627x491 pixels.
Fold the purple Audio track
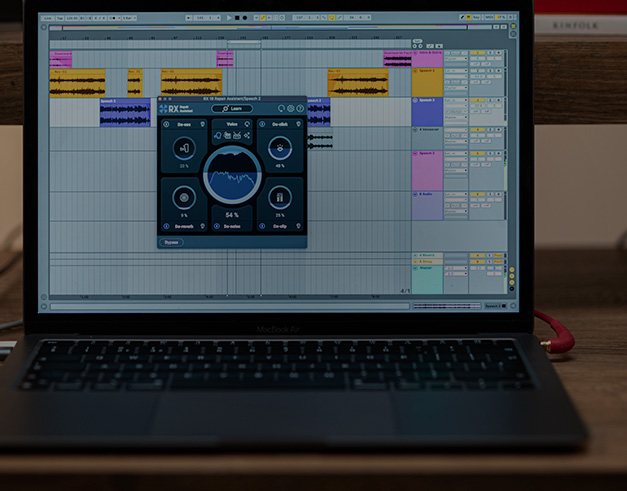[x=415, y=194]
